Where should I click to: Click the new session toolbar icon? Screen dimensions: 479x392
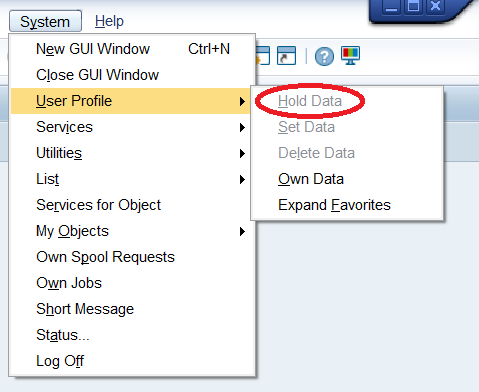point(263,55)
